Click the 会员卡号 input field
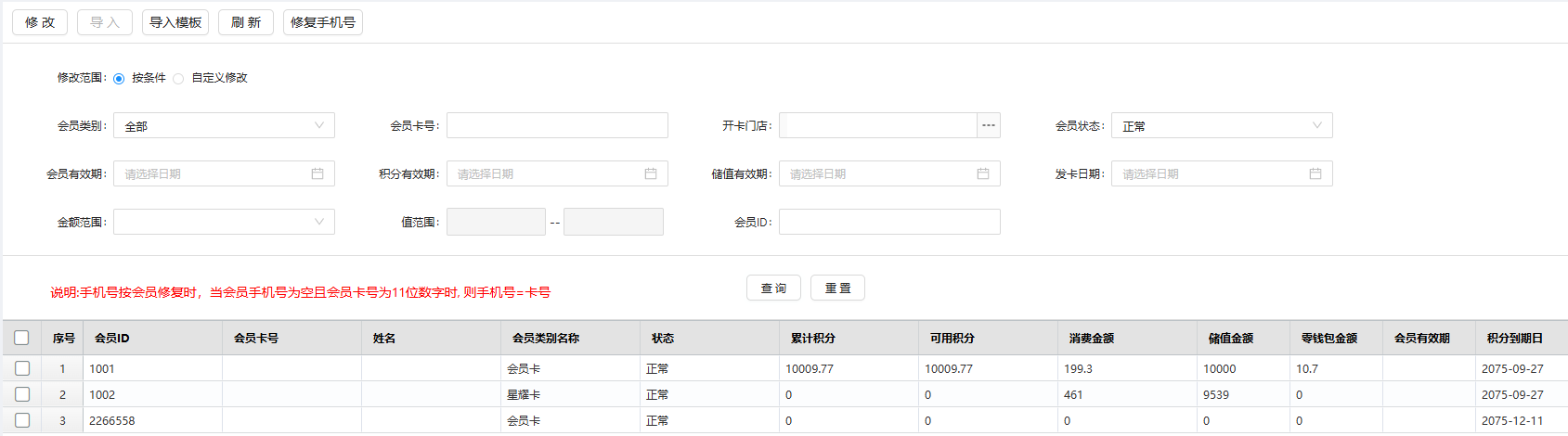Image resolution: width=1568 pixels, height=436 pixels. point(557,125)
